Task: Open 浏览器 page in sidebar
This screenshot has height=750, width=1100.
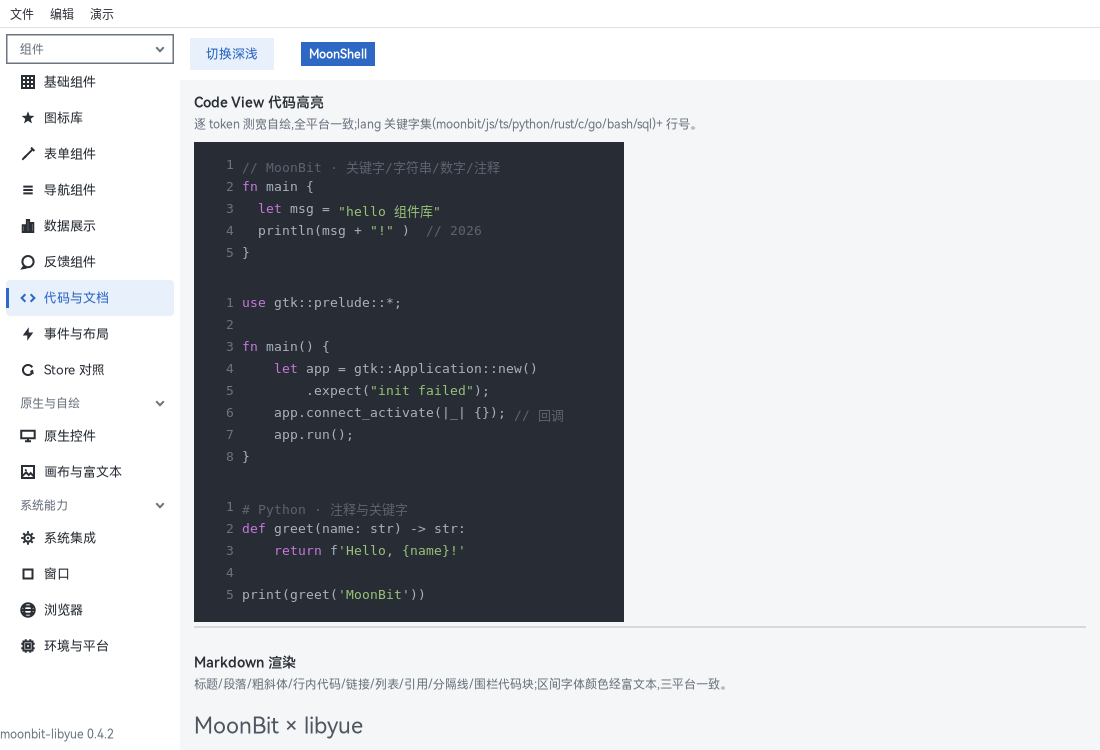Action: (90, 610)
